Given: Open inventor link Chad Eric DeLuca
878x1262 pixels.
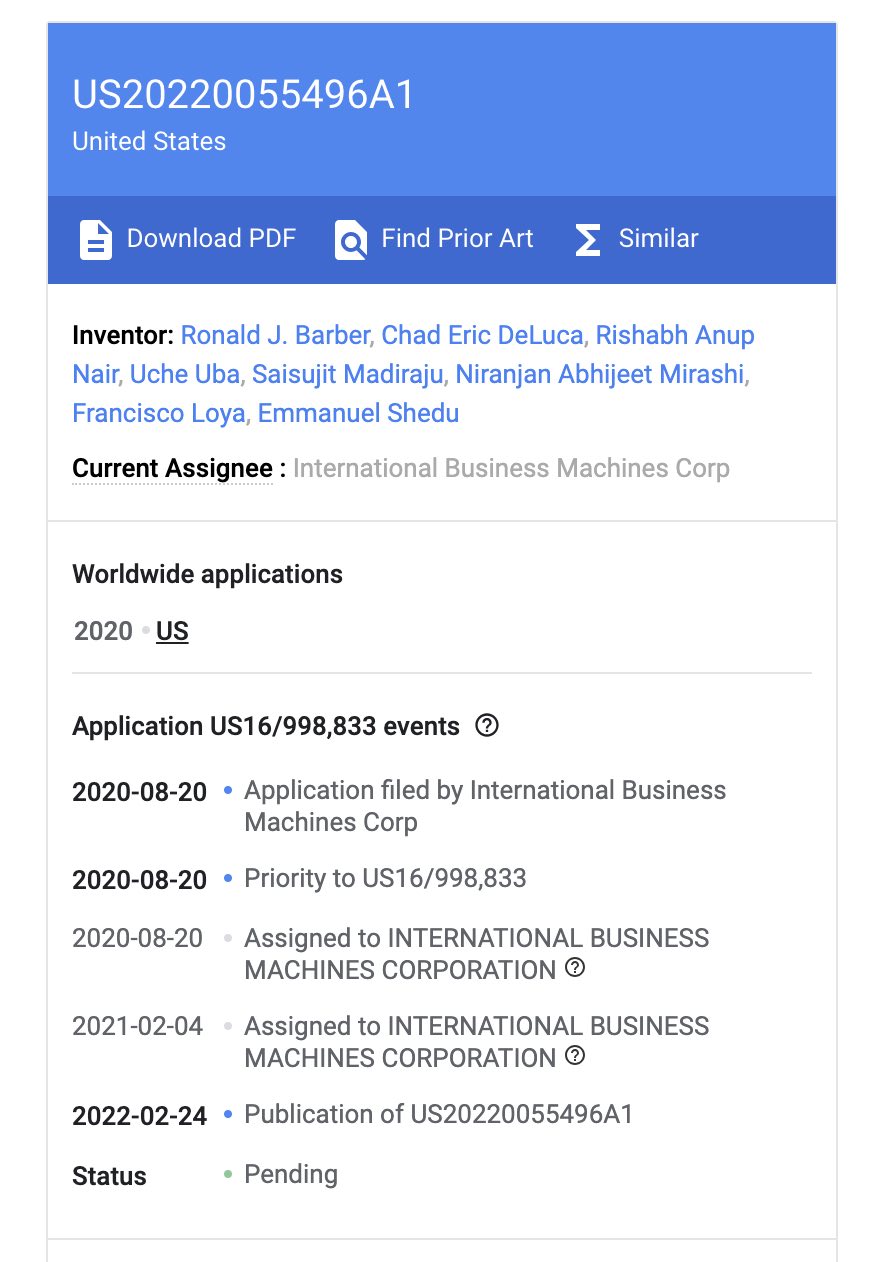Looking at the screenshot, I should (x=482, y=335).
